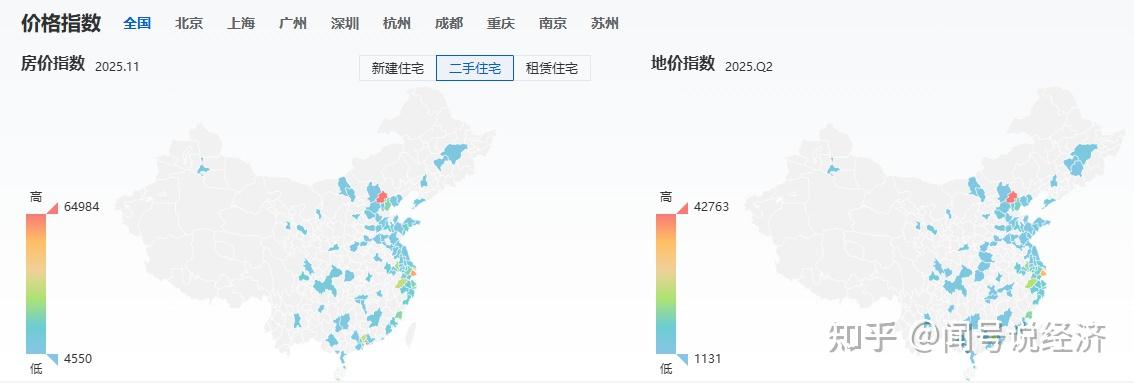The image size is (1134, 383).
Task: Click the 房价指数 legend color bar
Action: pyautogui.click(x=36, y=283)
